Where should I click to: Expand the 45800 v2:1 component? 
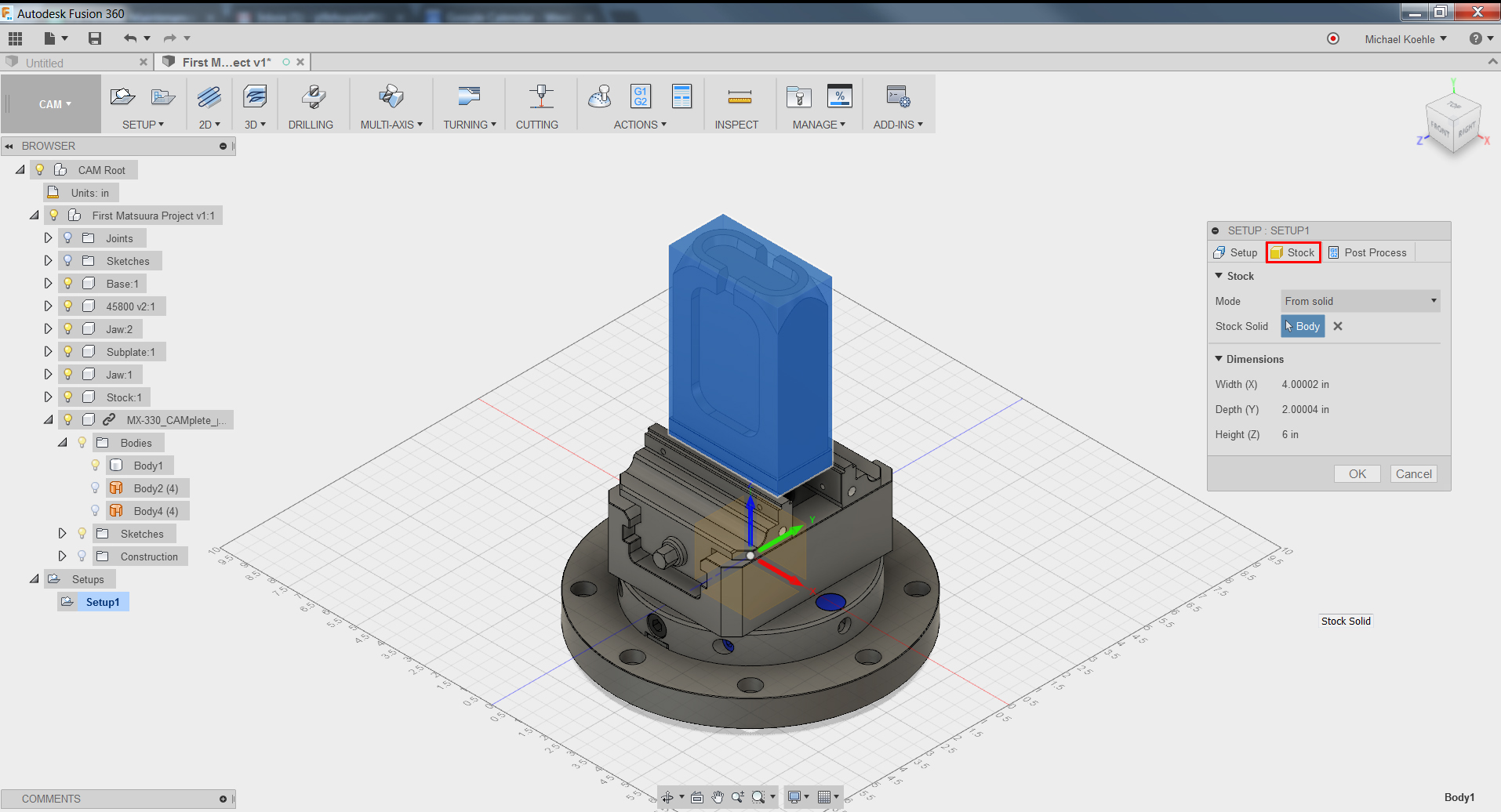48,306
